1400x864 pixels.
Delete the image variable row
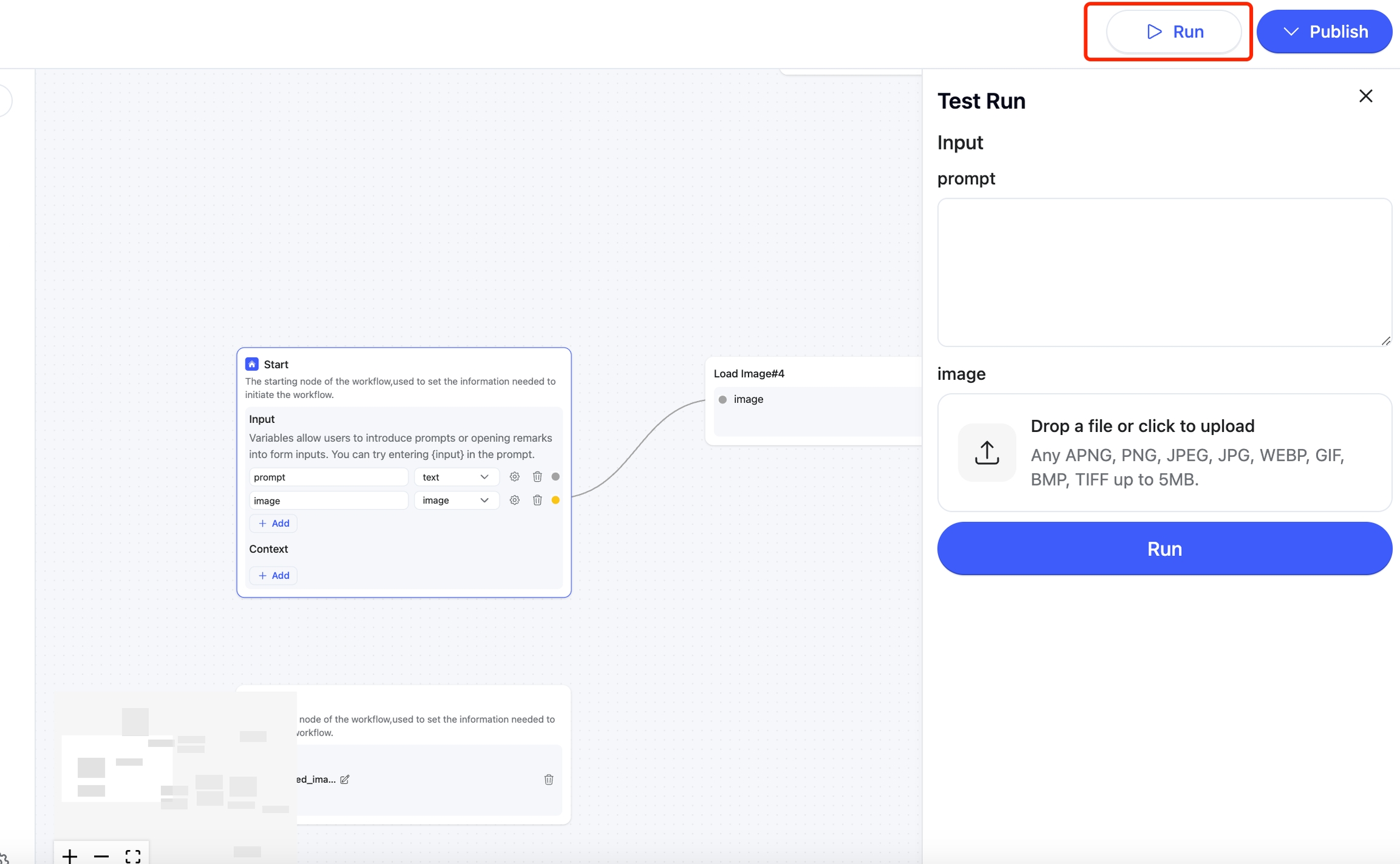click(x=537, y=500)
